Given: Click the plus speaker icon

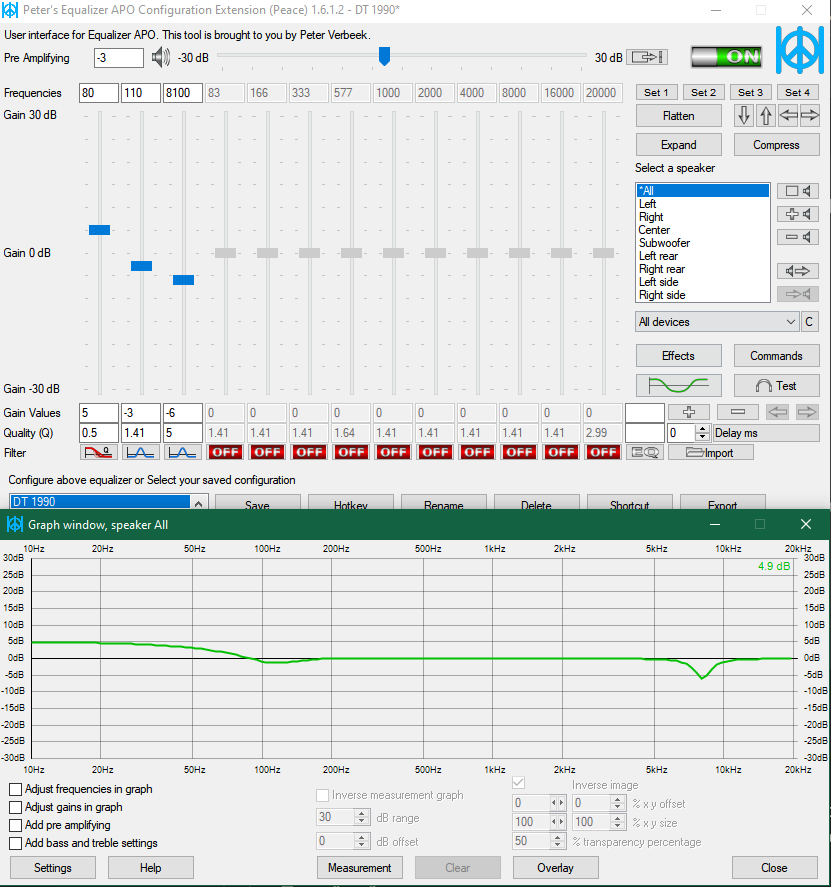Looking at the screenshot, I should (798, 214).
